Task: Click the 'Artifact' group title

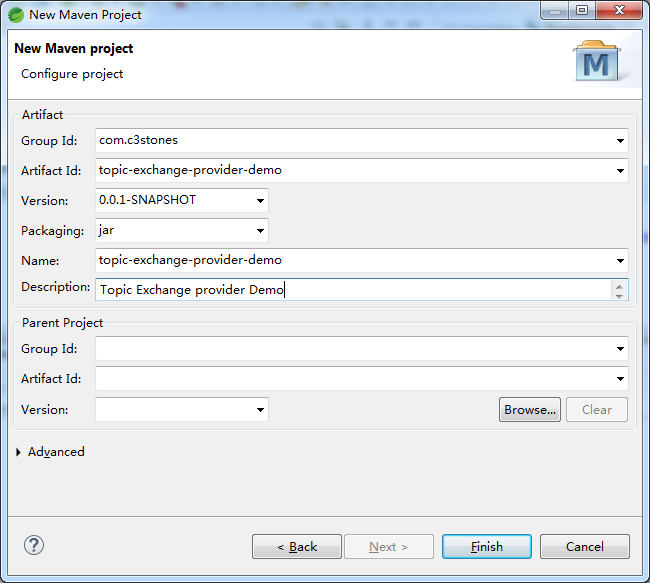Action: click(42, 115)
